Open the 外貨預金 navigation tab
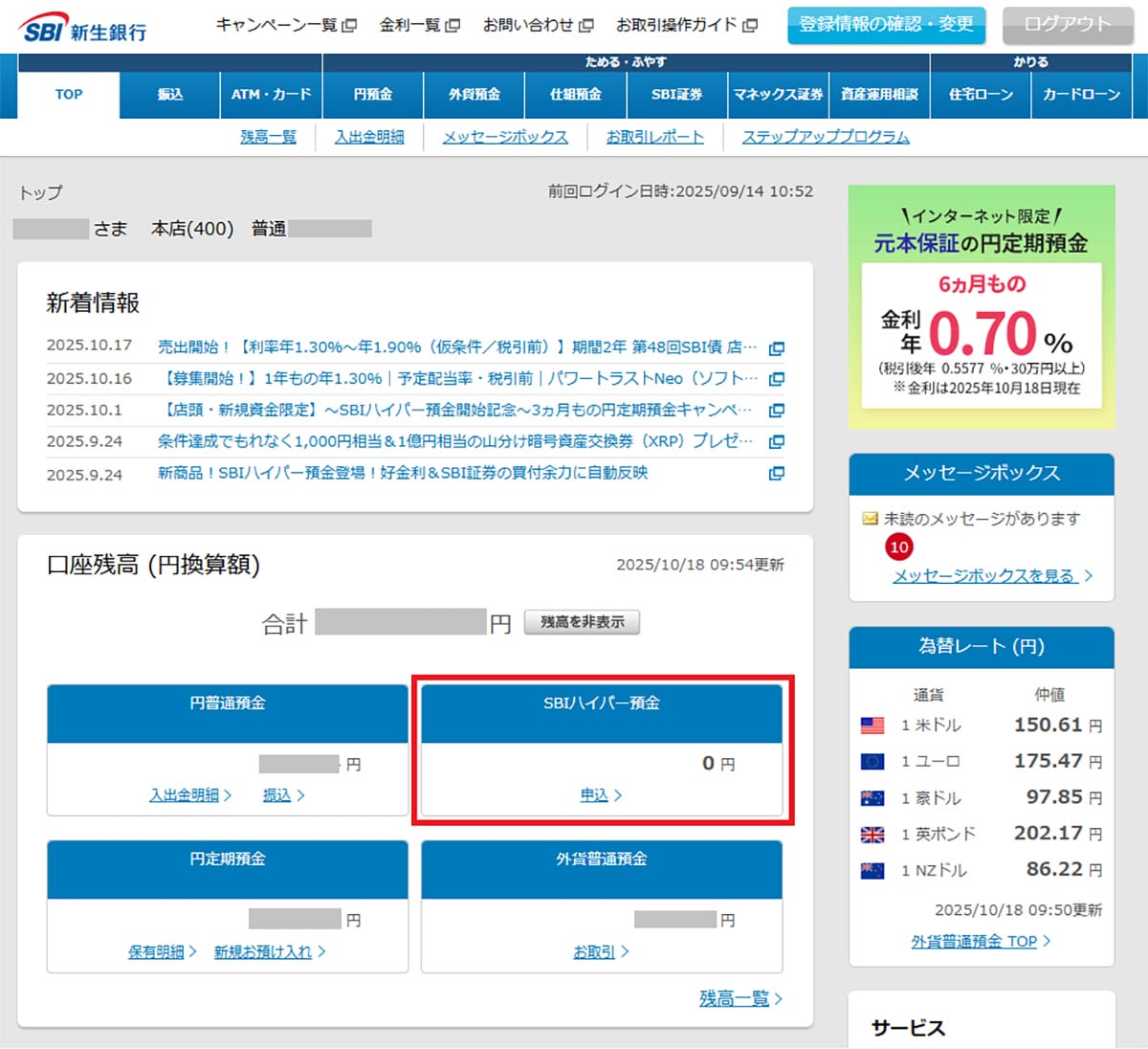Image resolution: width=1148 pixels, height=1049 pixels. (474, 95)
